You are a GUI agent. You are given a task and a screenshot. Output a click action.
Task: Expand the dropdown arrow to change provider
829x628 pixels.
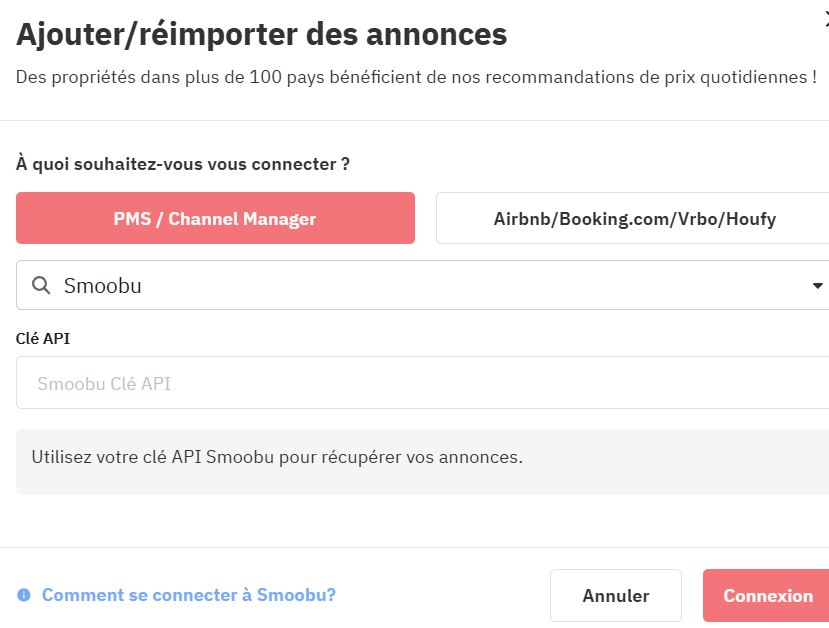tap(818, 285)
